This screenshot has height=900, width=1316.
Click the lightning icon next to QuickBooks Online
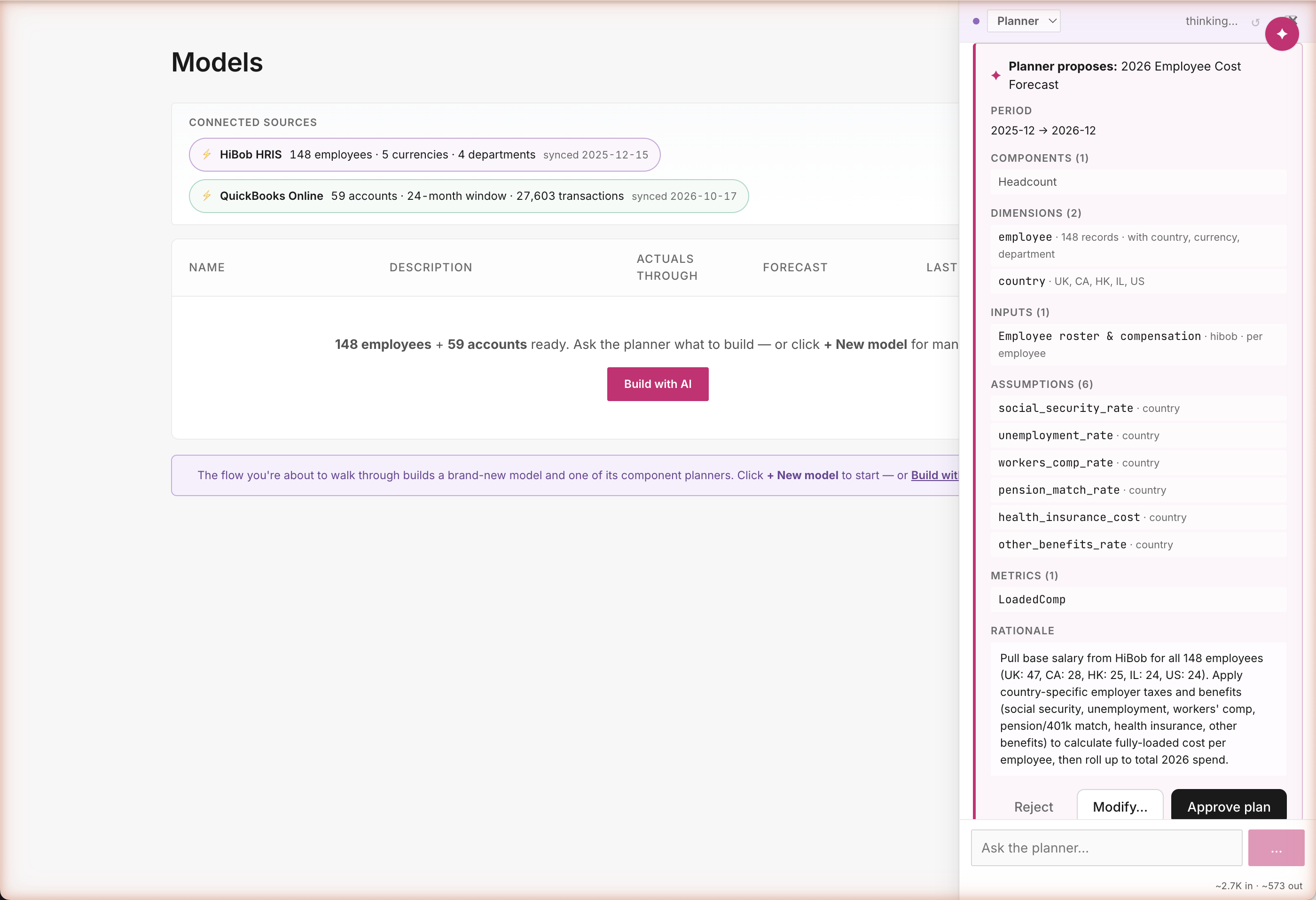tap(207, 196)
